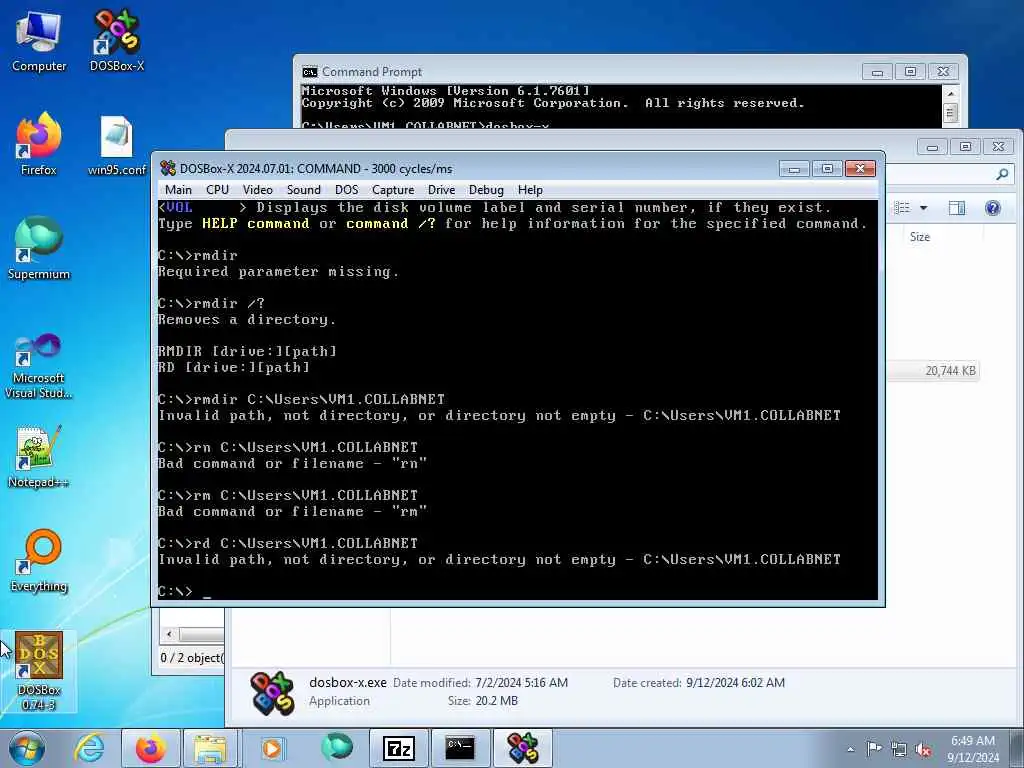Open the CPU menu in DOSBox-X
Screen dimensions: 1024x768
click(x=217, y=190)
